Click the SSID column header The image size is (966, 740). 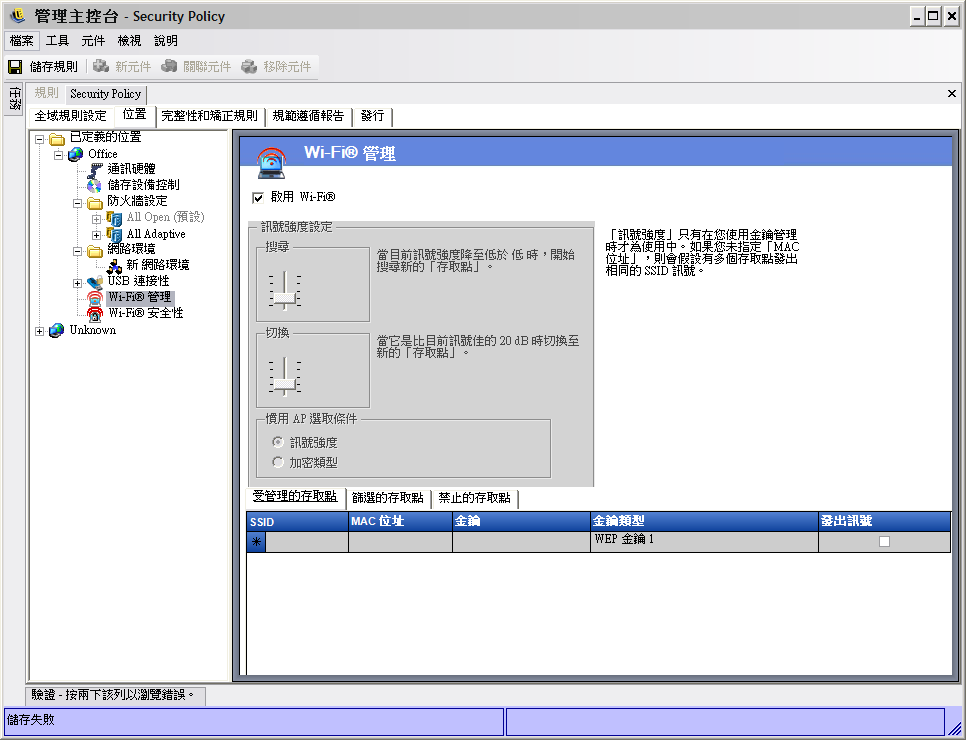(298, 521)
